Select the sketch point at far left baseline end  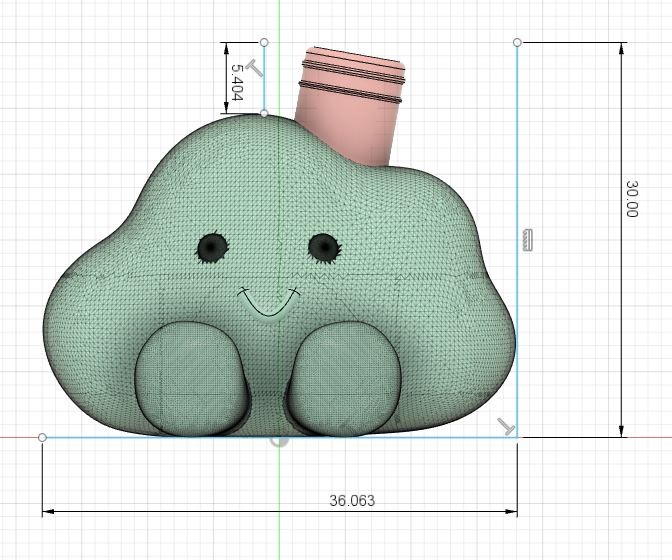click(x=42, y=437)
